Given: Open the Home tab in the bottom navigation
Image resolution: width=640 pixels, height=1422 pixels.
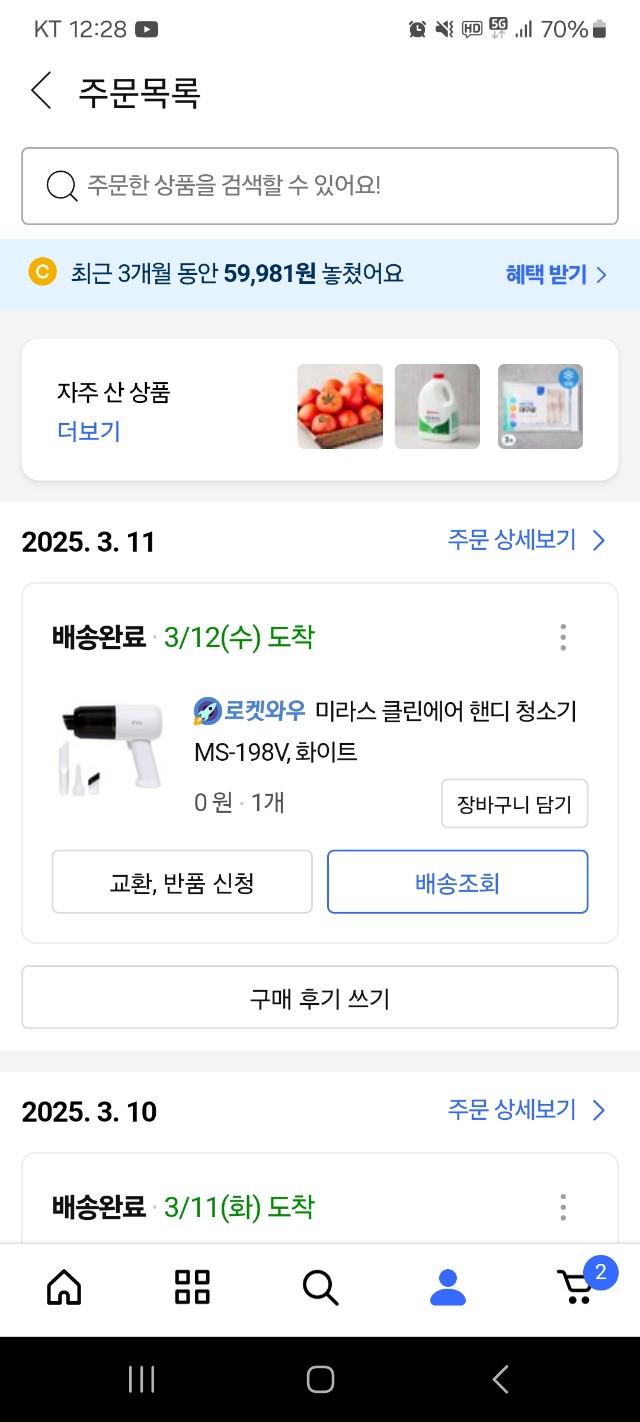Looking at the screenshot, I should tap(64, 1287).
